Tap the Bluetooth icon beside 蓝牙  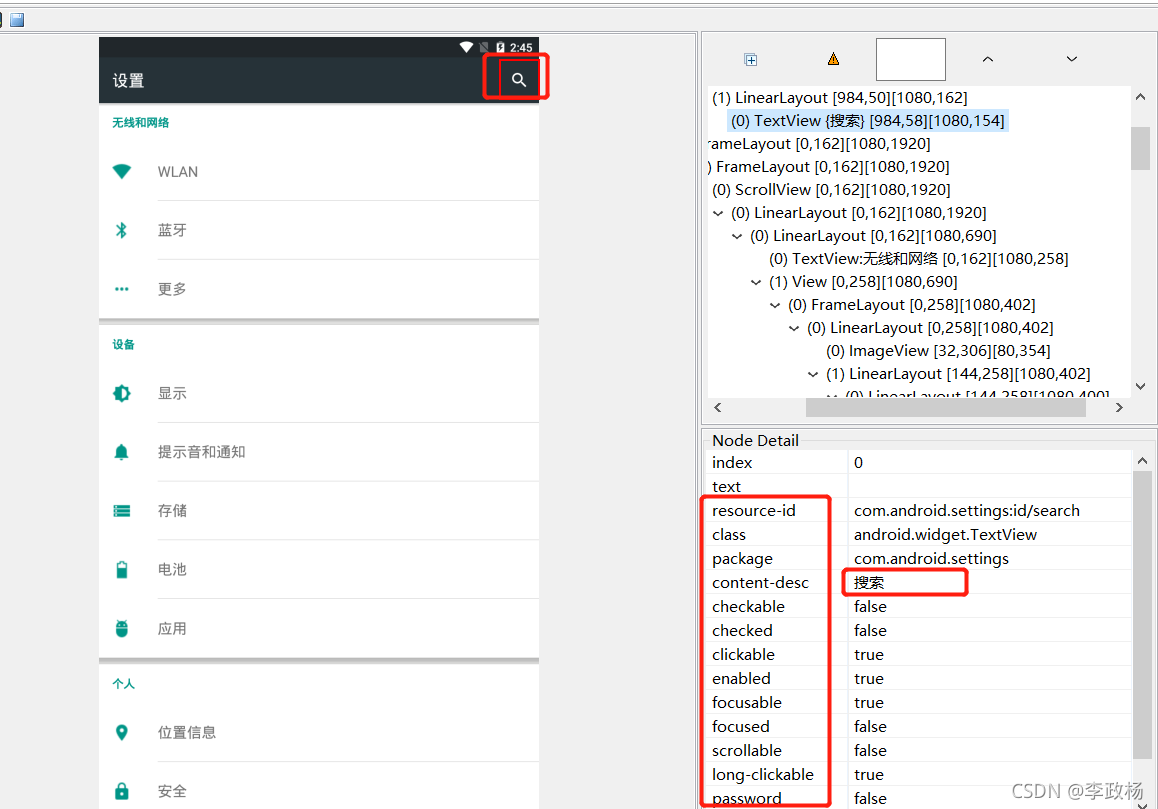coord(122,230)
